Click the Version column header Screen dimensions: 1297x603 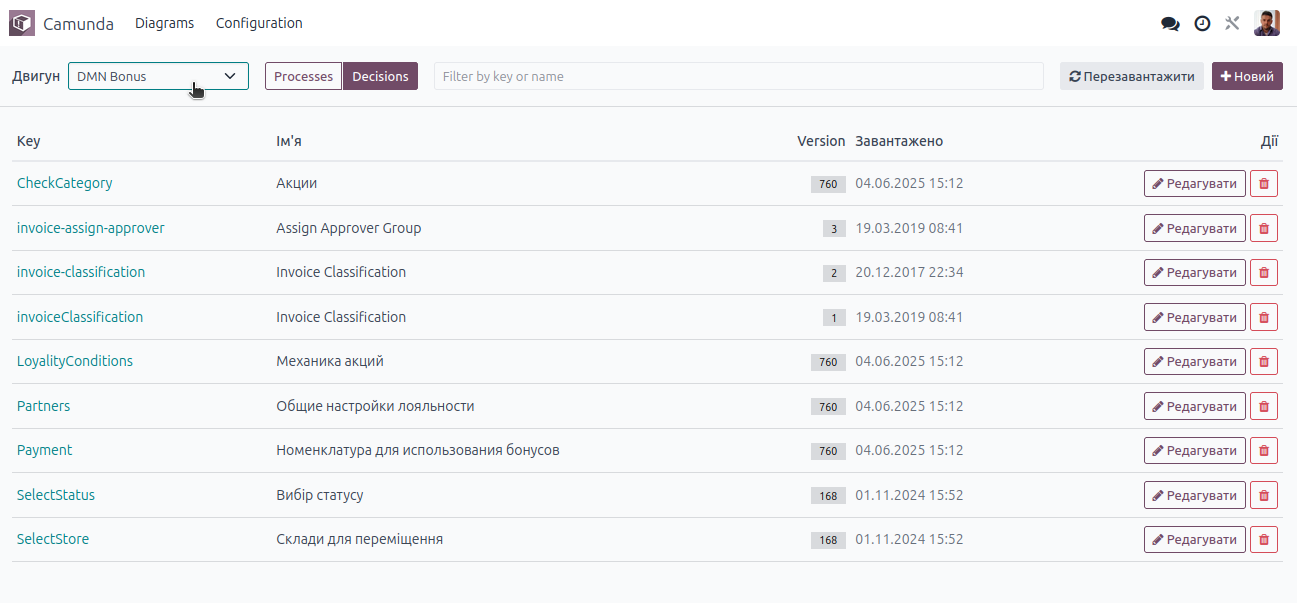click(x=821, y=141)
